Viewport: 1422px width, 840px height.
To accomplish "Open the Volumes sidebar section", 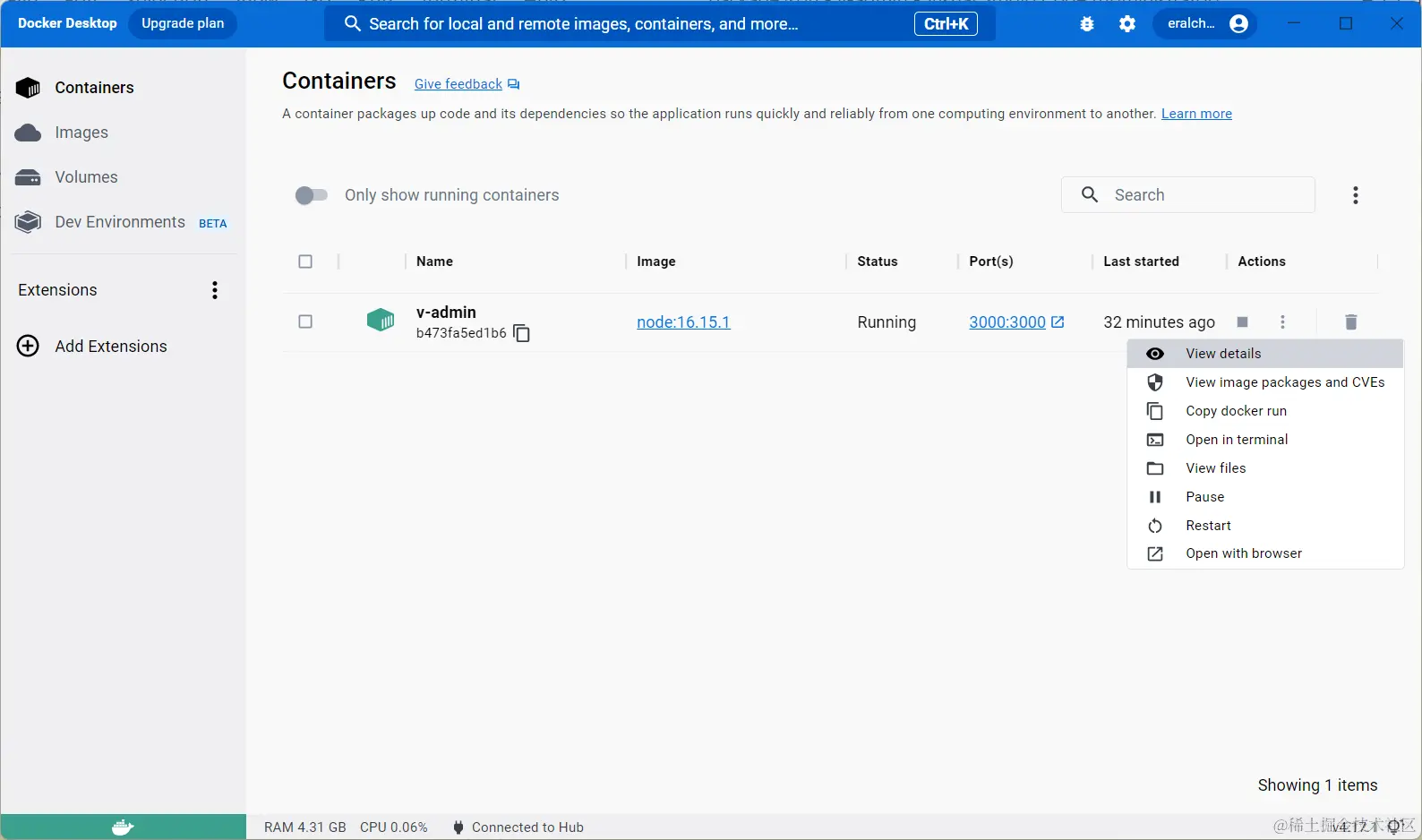I will point(86,177).
